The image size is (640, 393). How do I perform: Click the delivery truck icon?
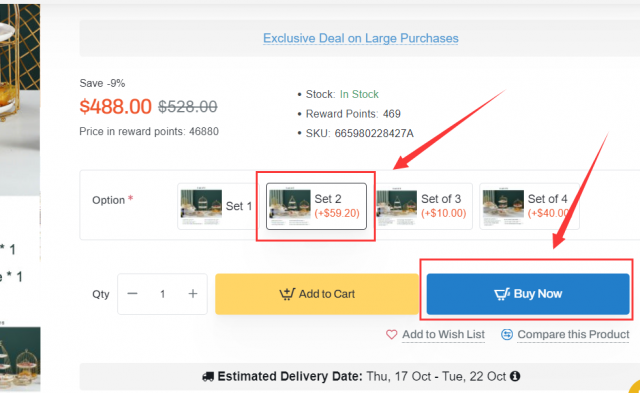tap(208, 376)
